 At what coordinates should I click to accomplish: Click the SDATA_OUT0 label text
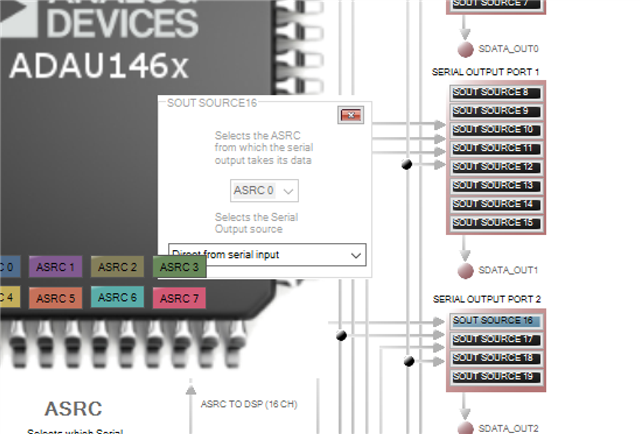point(509,49)
